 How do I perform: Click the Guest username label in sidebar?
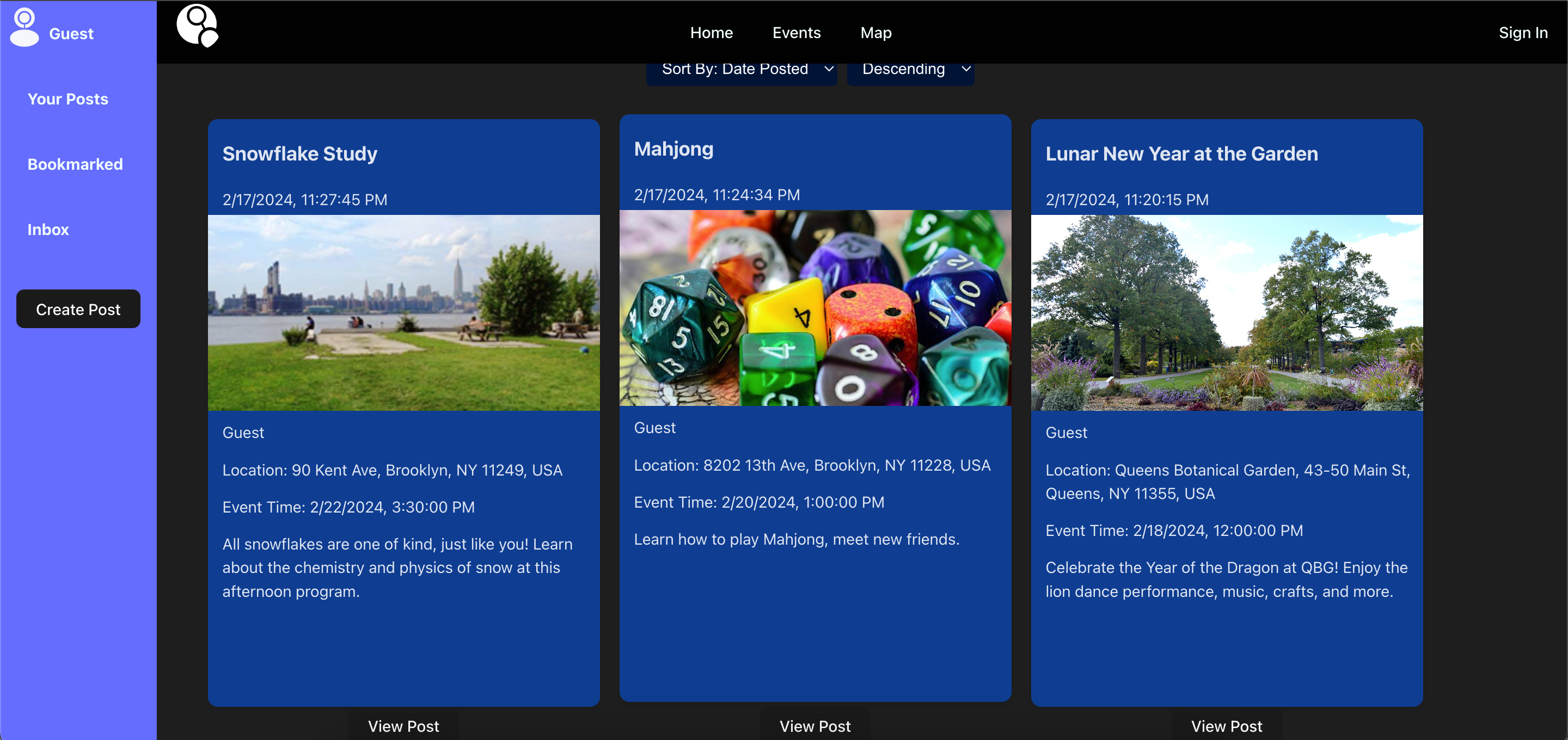pyautogui.click(x=71, y=34)
